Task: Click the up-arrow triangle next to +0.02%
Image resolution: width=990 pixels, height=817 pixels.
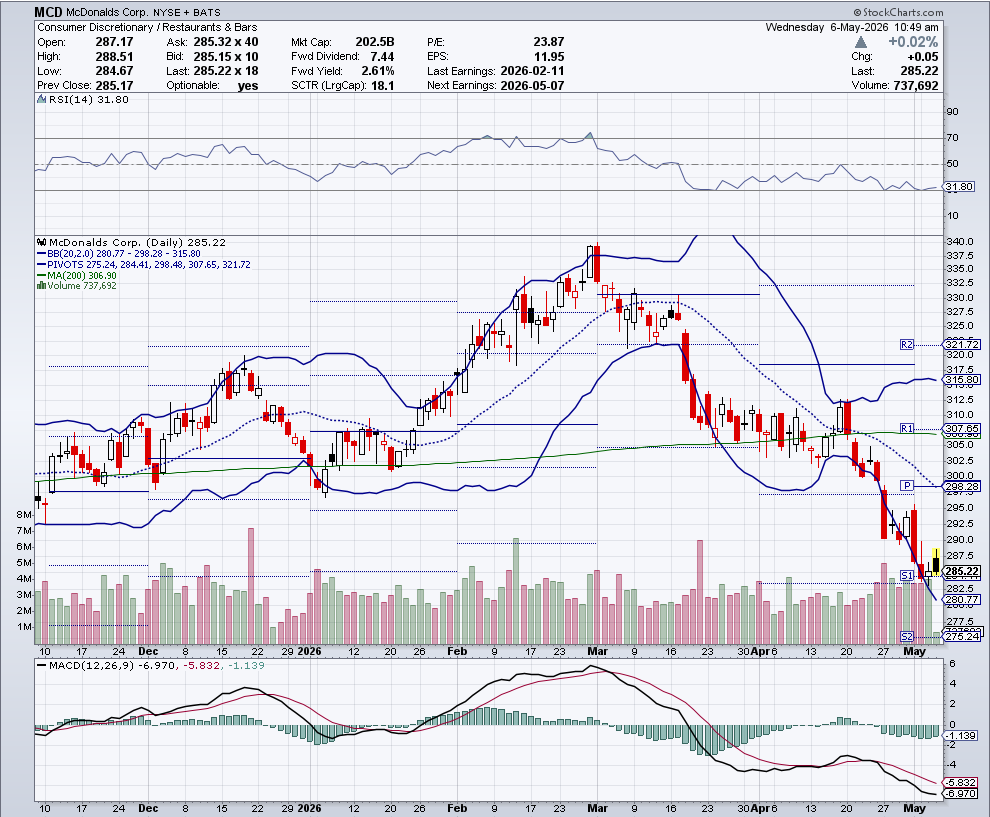Action: pos(861,42)
